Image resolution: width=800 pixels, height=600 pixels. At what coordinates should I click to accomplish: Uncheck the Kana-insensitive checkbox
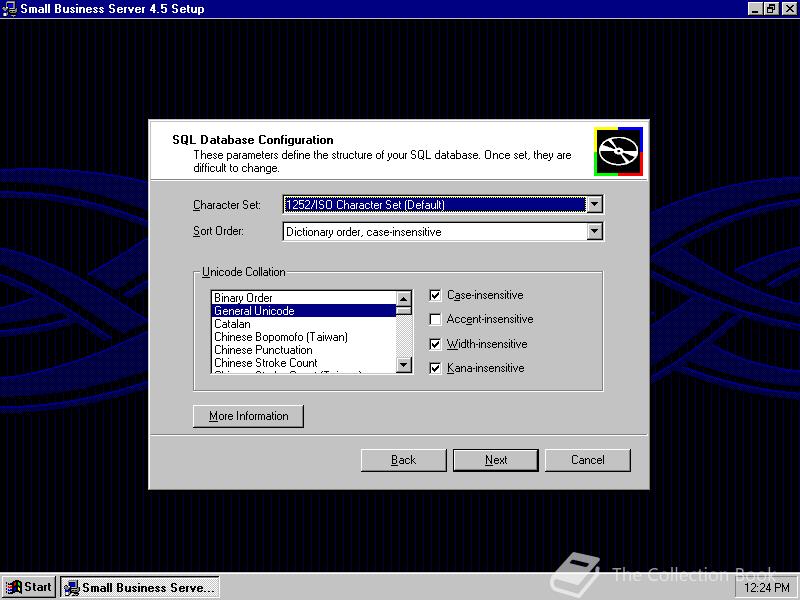tap(435, 368)
